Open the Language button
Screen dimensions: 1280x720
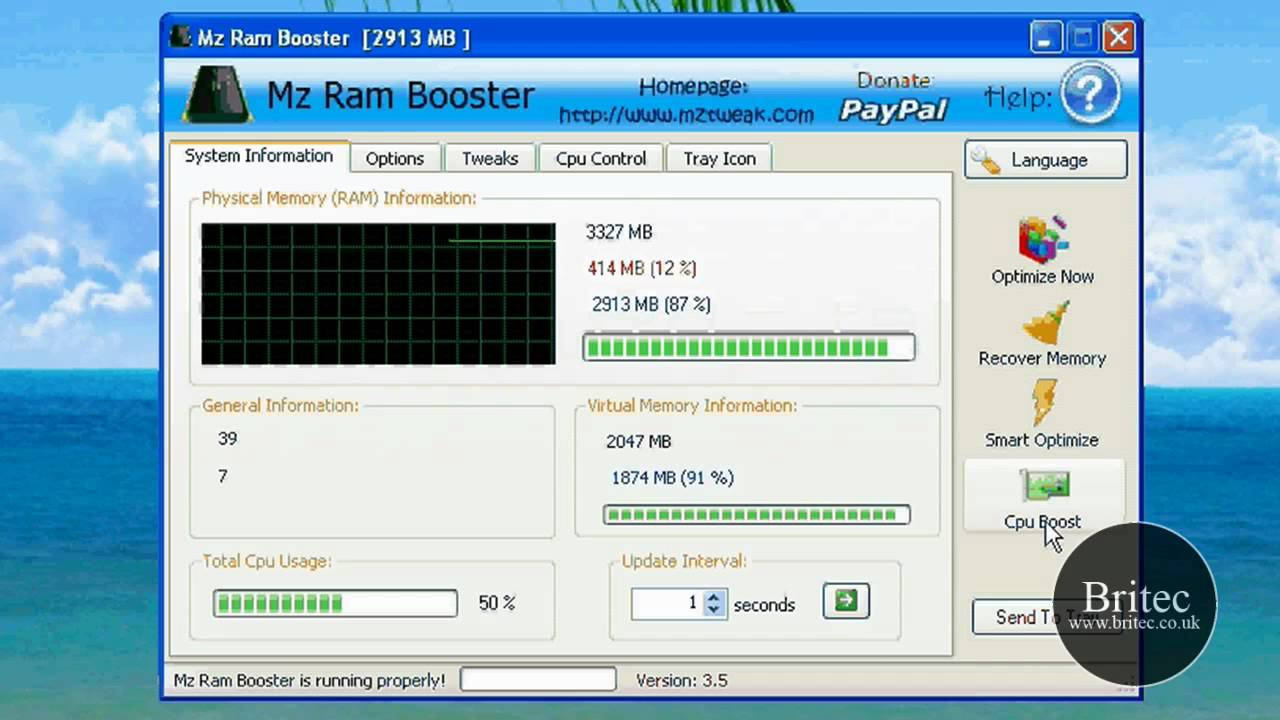click(x=1046, y=160)
